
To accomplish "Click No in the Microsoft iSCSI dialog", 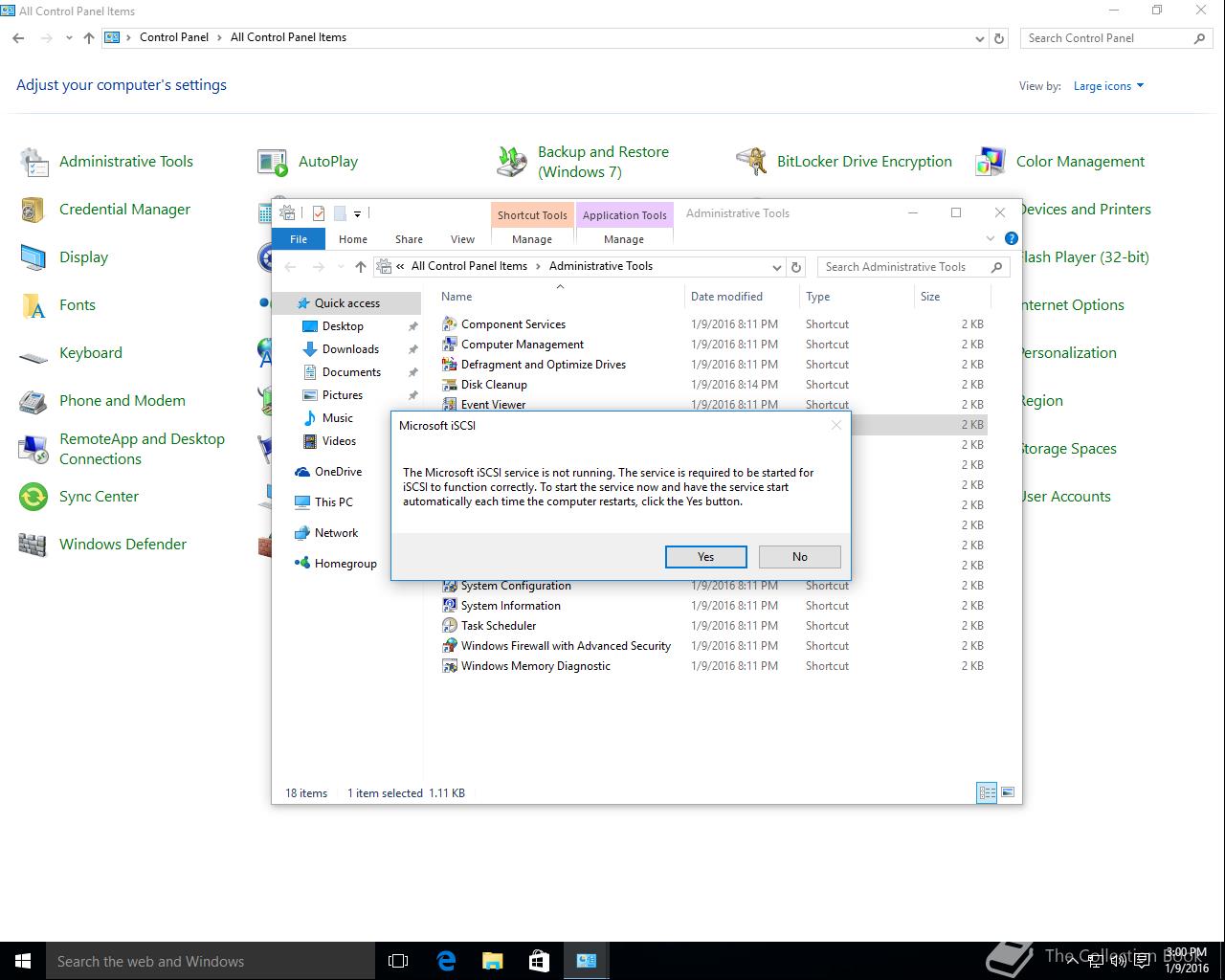I will coord(800,557).
